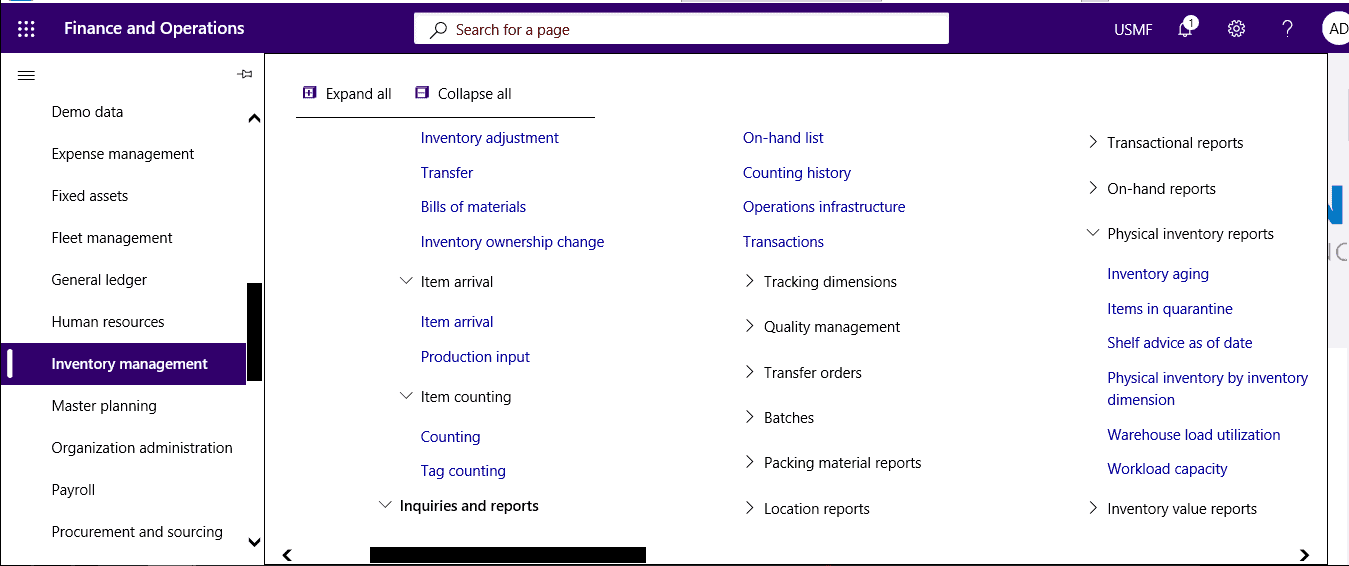Select General ledger module in sidebar
1349x566 pixels.
pos(99,280)
